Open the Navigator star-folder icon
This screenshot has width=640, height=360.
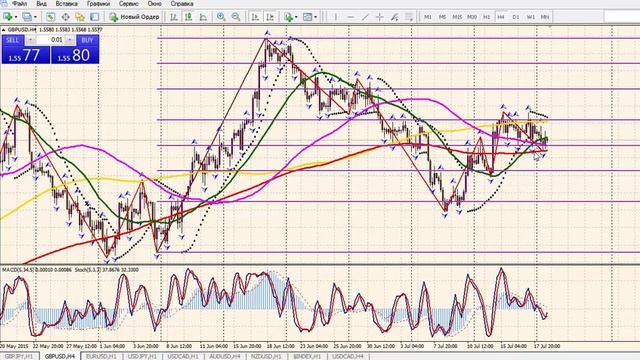[x=80, y=17]
